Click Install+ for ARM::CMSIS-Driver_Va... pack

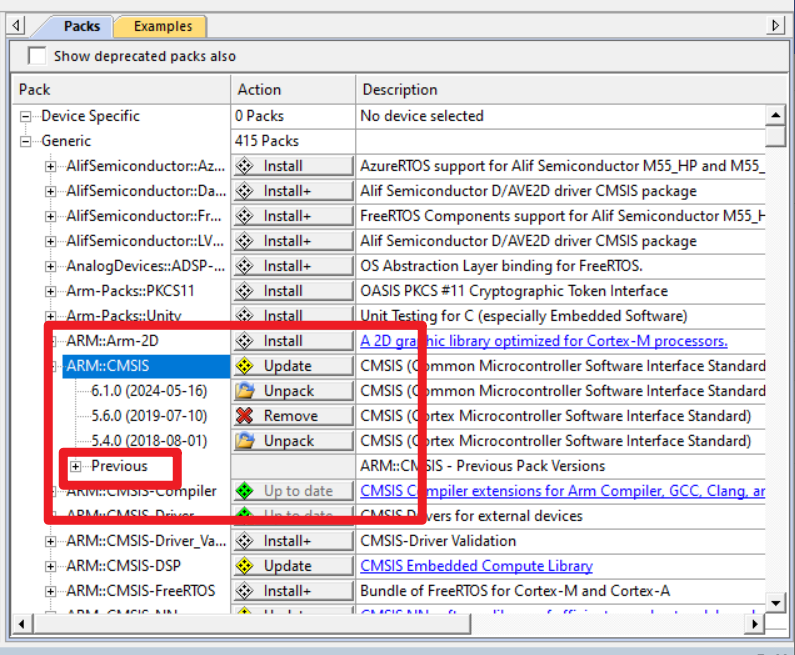click(x=293, y=541)
